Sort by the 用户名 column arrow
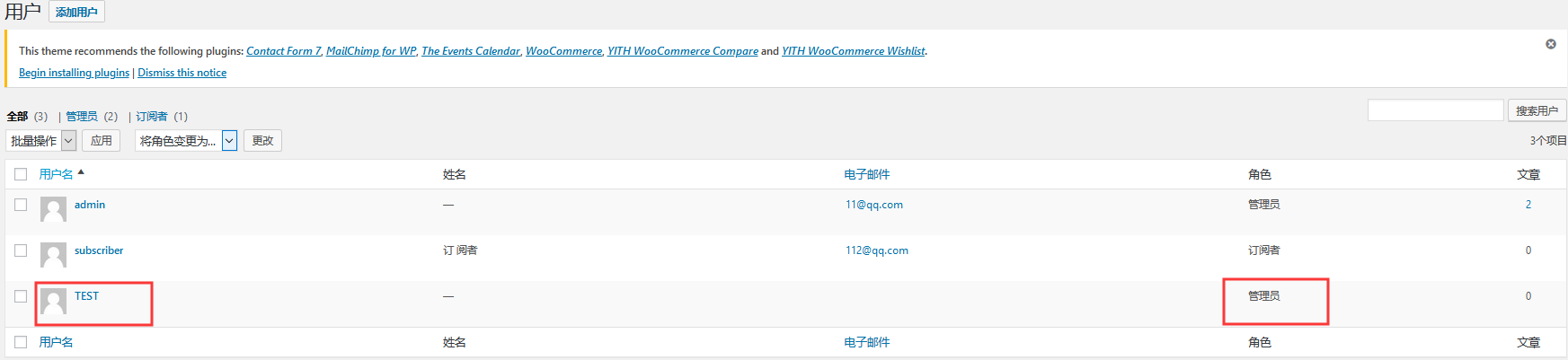The image size is (1568, 360). click(x=81, y=172)
